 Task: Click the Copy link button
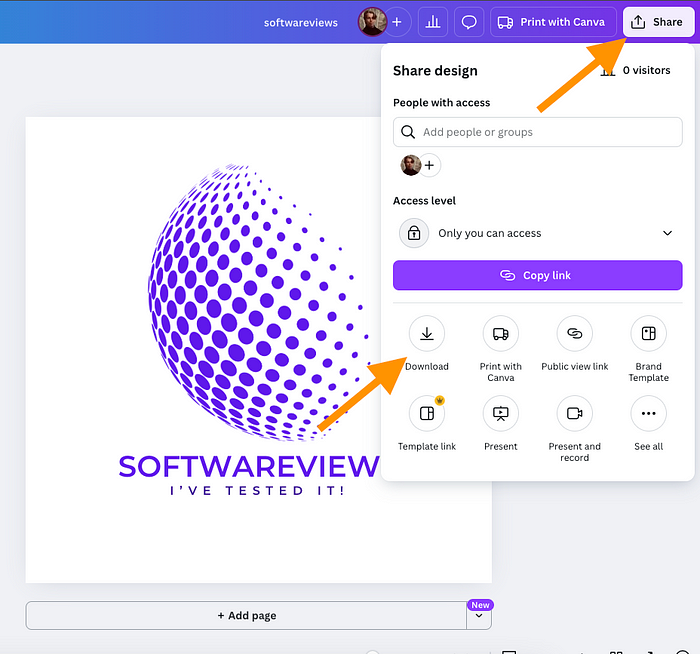coord(538,275)
